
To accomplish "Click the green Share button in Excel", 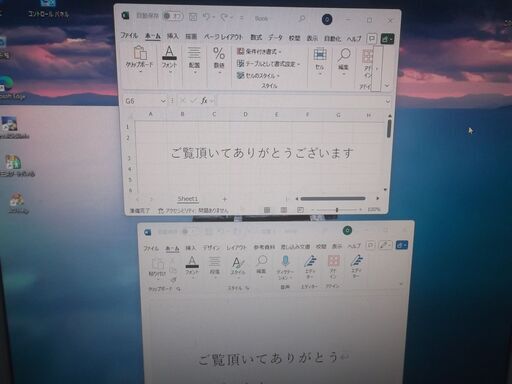I will (387, 39).
